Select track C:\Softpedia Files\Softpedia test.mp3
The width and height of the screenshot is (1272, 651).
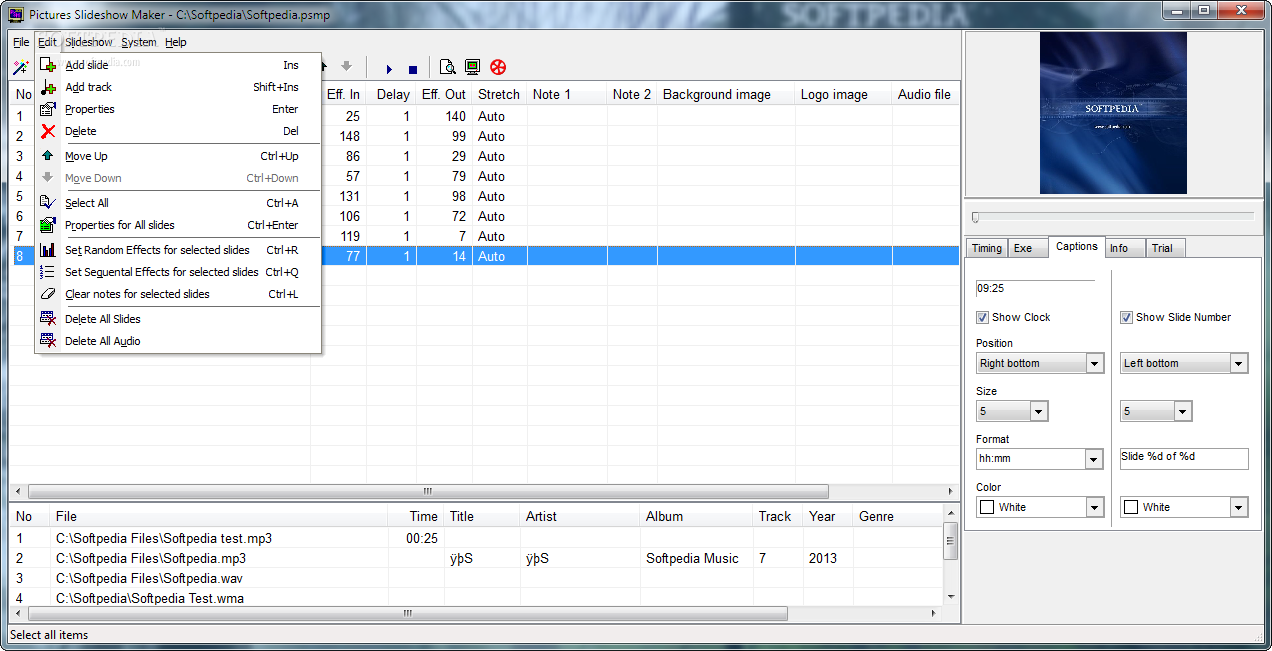click(164, 538)
